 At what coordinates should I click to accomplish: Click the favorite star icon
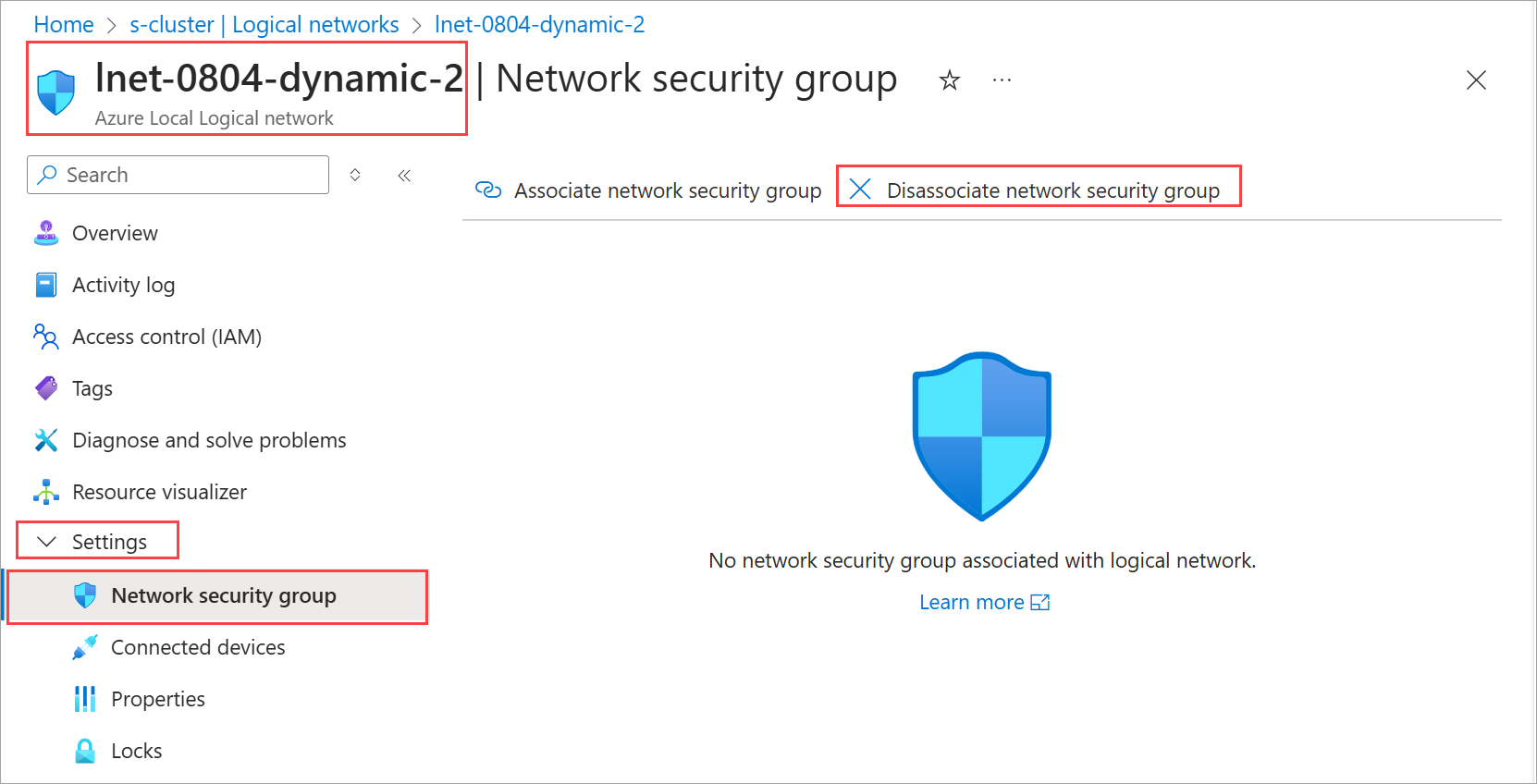pos(949,81)
